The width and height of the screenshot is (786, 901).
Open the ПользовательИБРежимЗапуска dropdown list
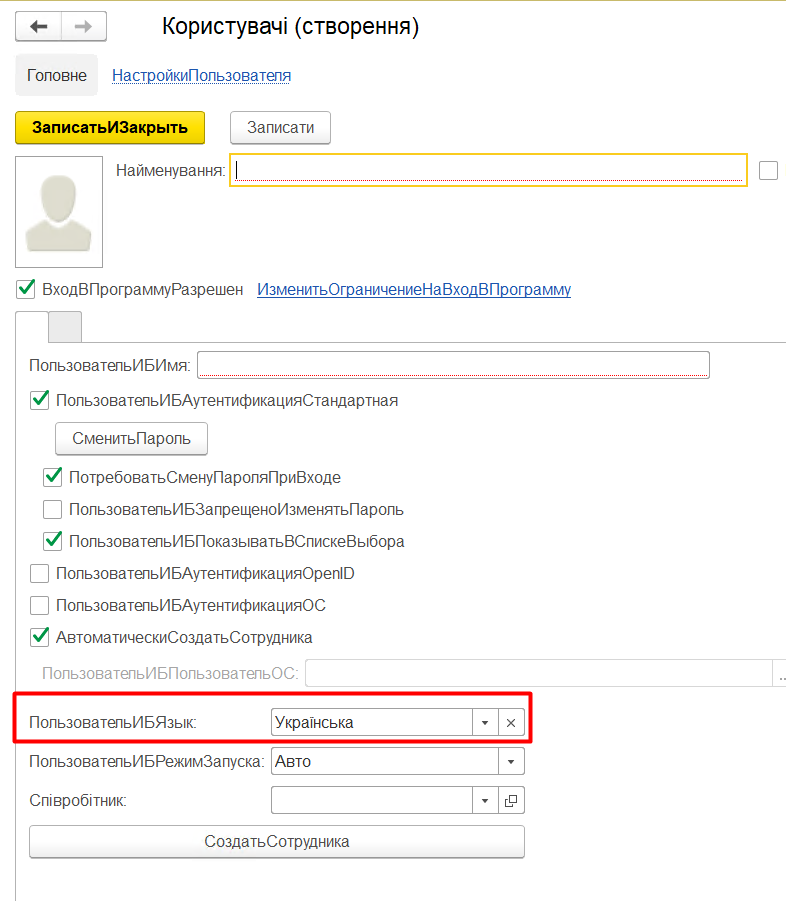511,762
